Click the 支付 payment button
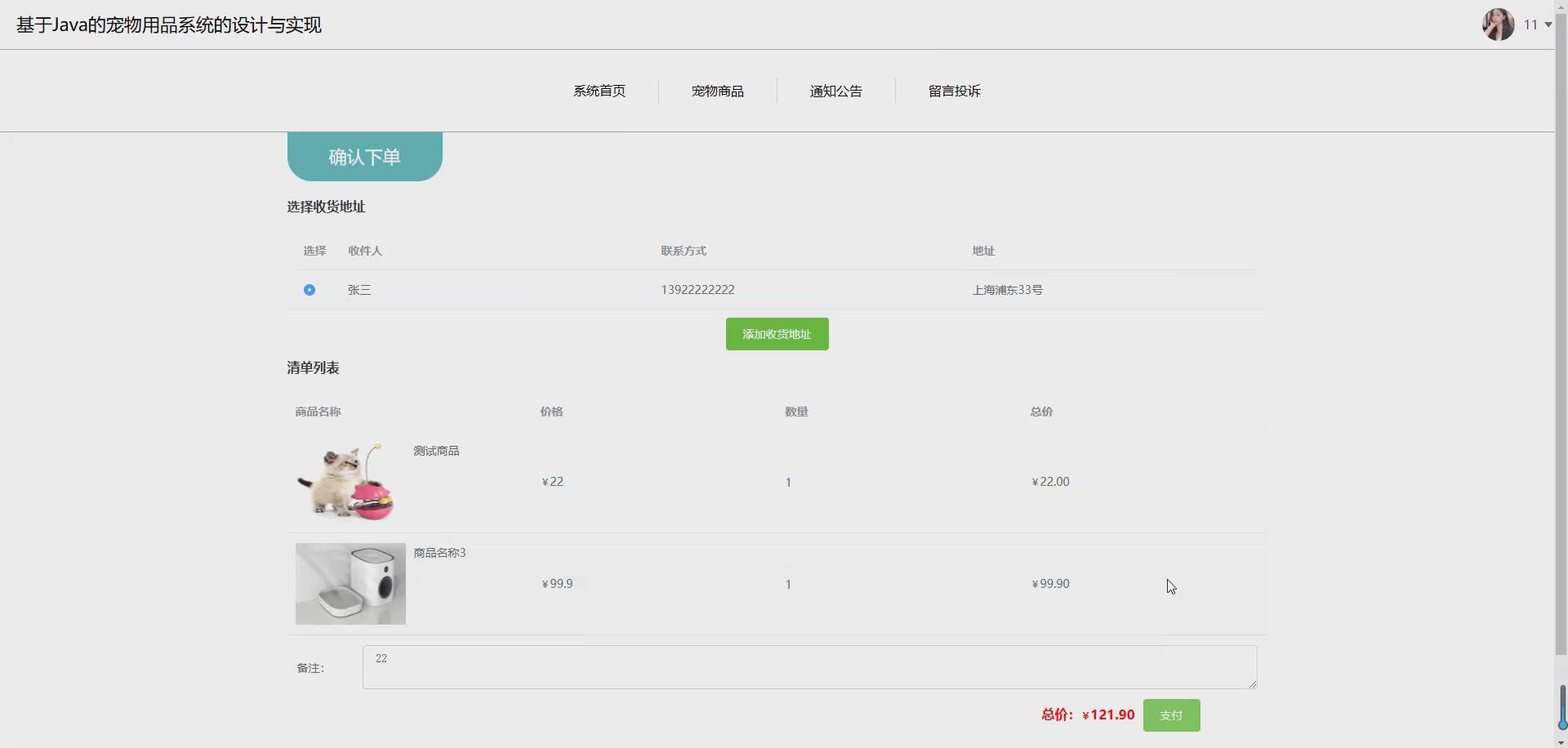 click(x=1171, y=715)
